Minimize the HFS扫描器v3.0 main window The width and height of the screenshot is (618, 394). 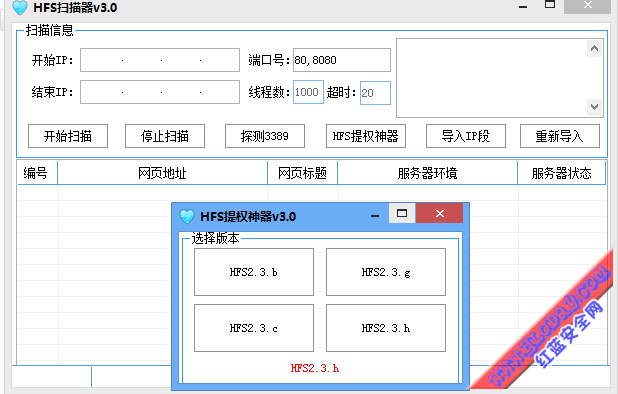pyautogui.click(x=523, y=6)
